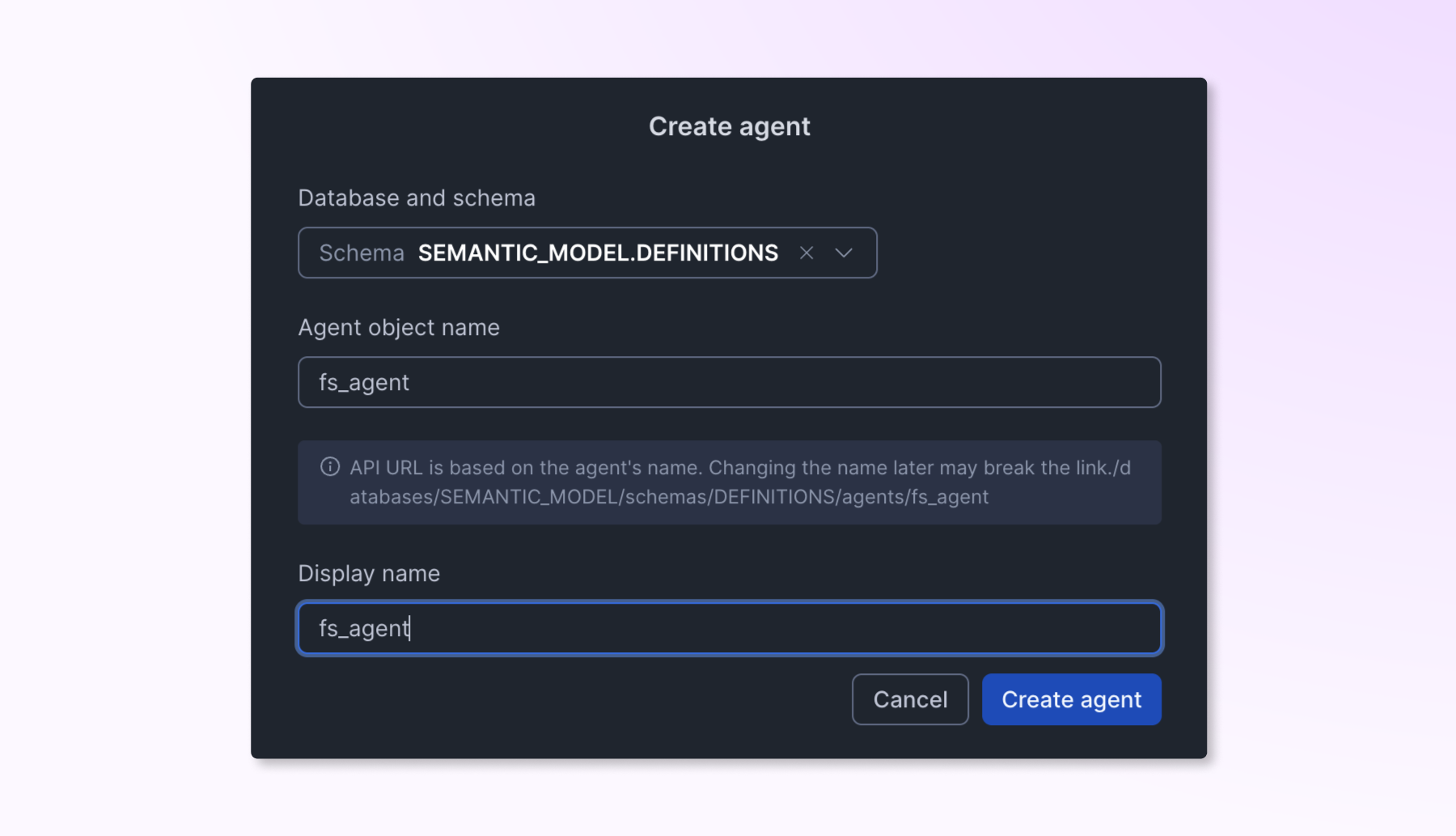This screenshot has width=1456, height=836.
Task: Click inside the Agent object name field
Action: [x=728, y=381]
